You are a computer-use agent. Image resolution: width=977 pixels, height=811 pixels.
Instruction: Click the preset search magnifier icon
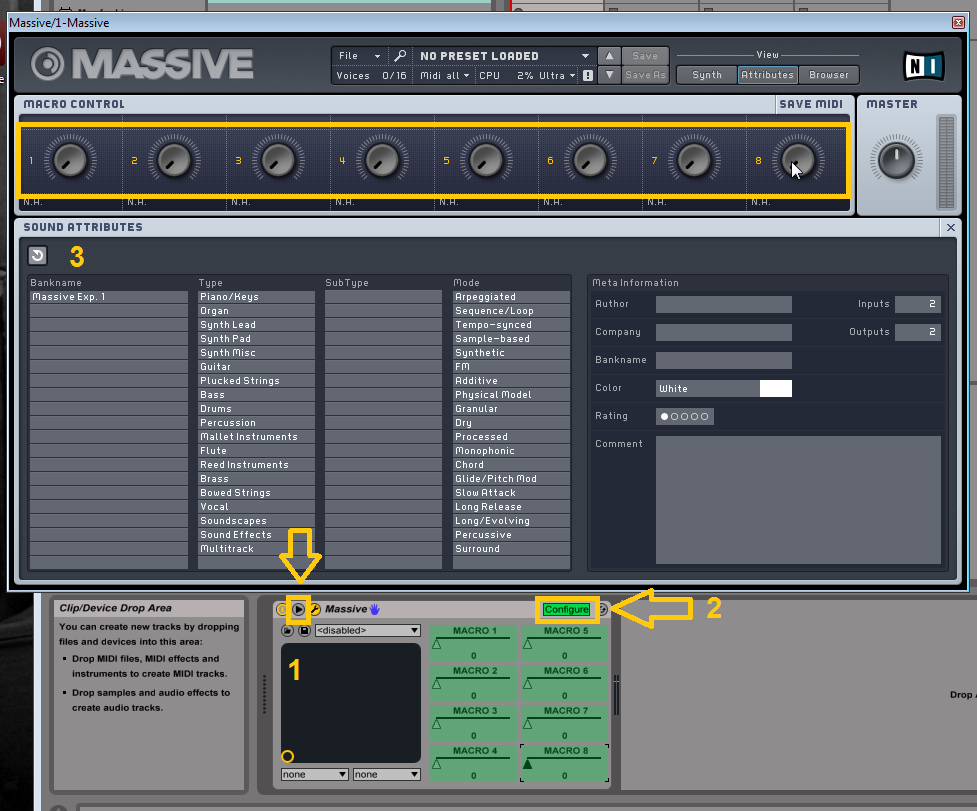[x=400, y=56]
